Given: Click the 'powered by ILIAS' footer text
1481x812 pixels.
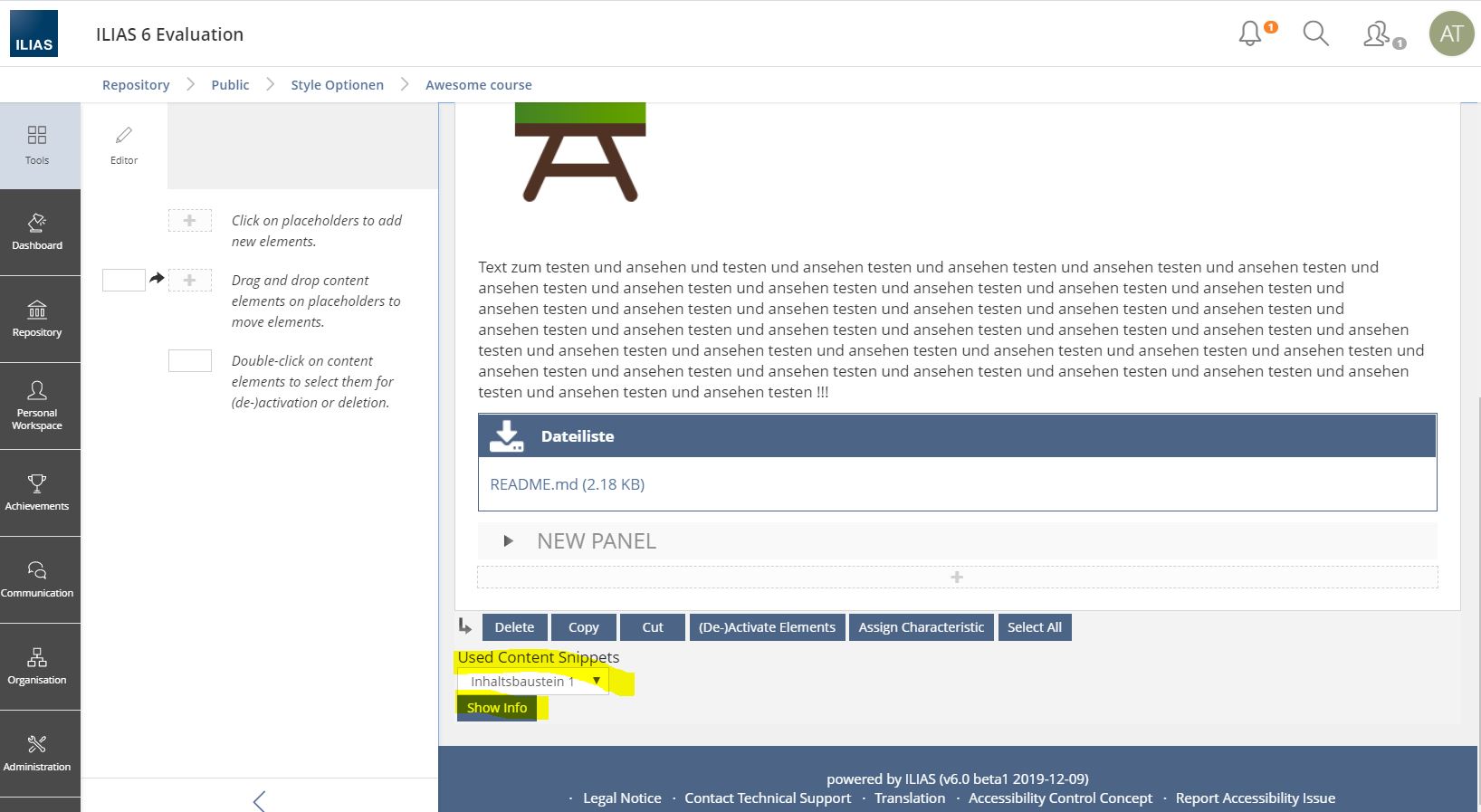Looking at the screenshot, I should pyautogui.click(x=958, y=779).
